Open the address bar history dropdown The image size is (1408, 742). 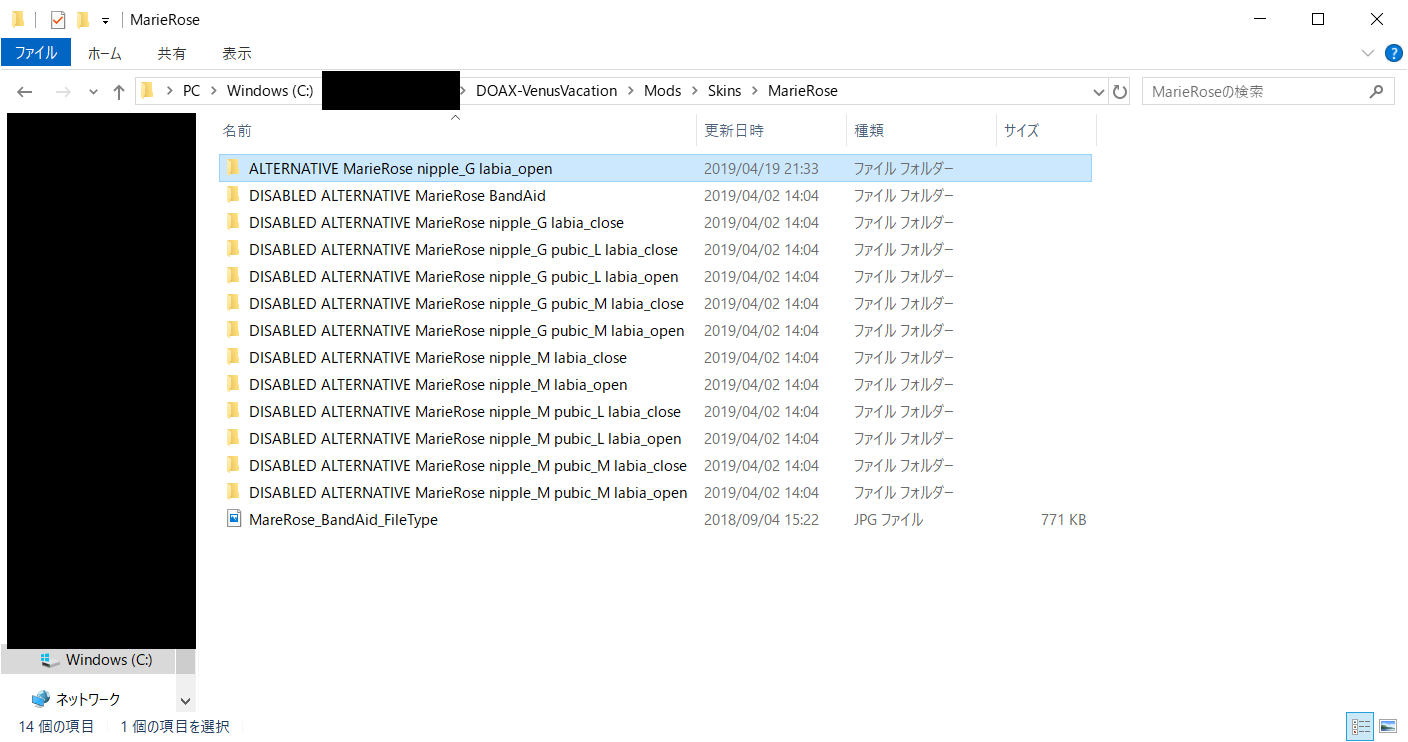pyautogui.click(x=1098, y=91)
